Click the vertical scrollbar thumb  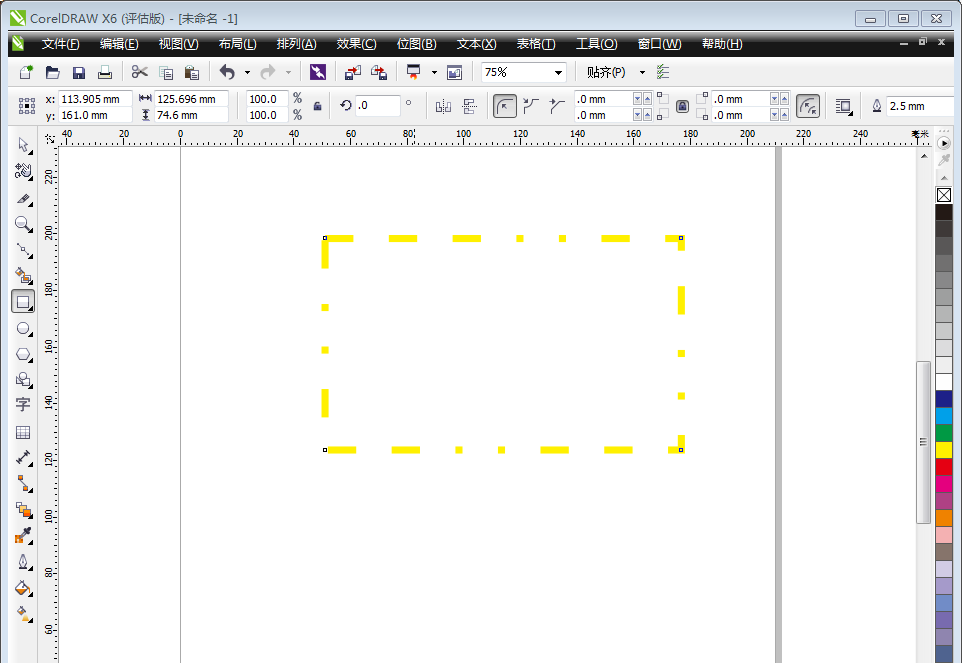[x=923, y=442]
